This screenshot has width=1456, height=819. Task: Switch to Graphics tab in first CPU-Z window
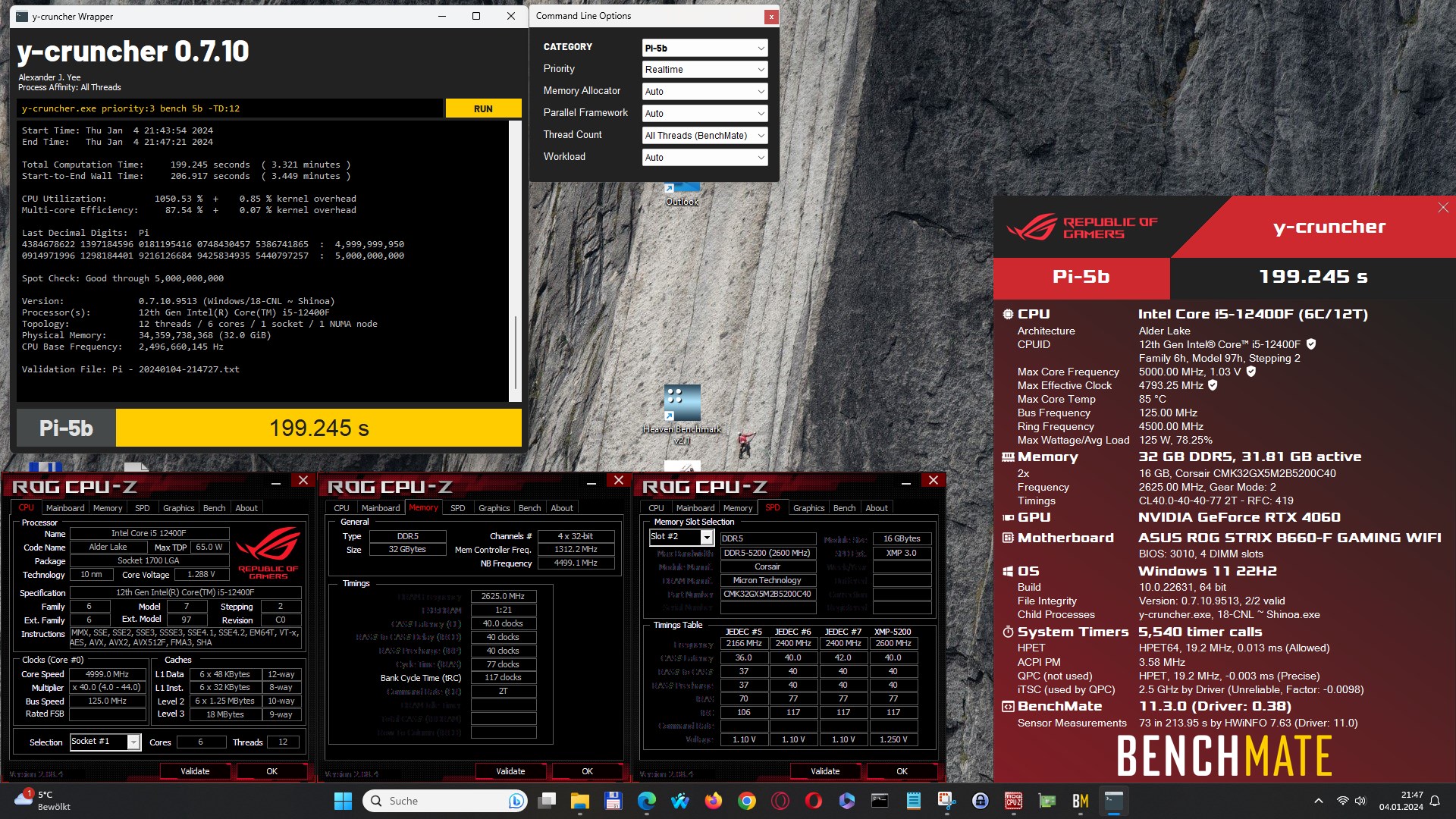pos(179,508)
